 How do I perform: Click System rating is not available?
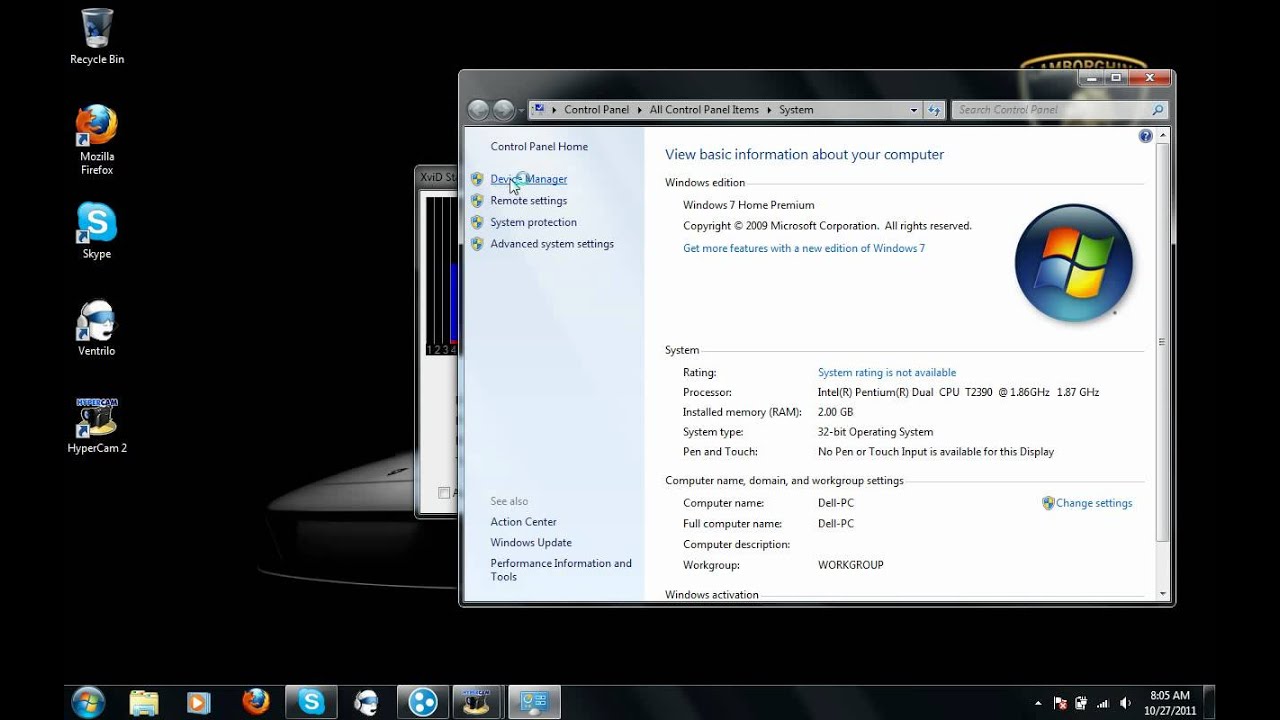pyautogui.click(x=887, y=373)
